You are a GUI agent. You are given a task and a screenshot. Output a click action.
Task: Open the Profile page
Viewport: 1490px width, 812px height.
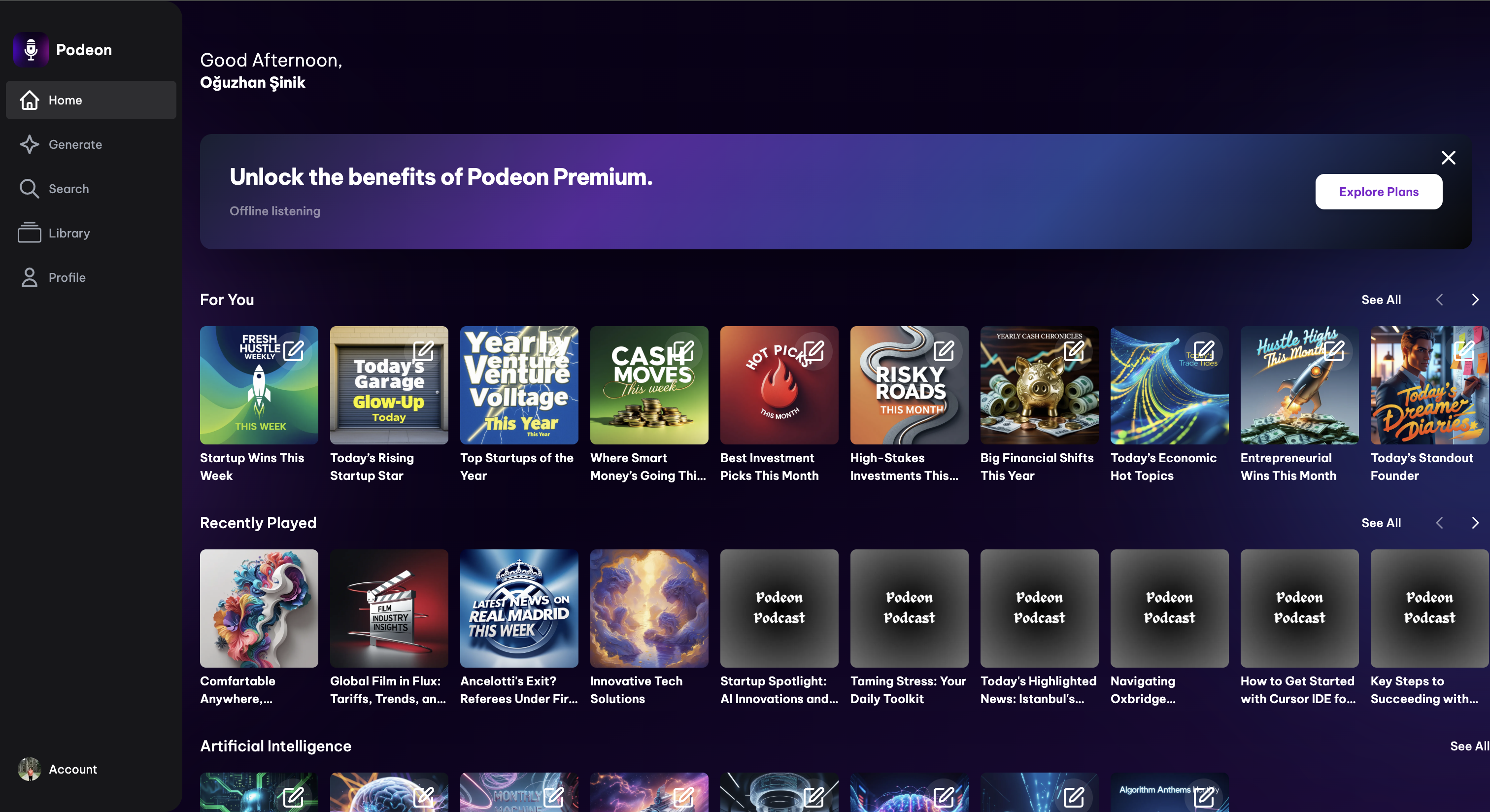point(67,277)
